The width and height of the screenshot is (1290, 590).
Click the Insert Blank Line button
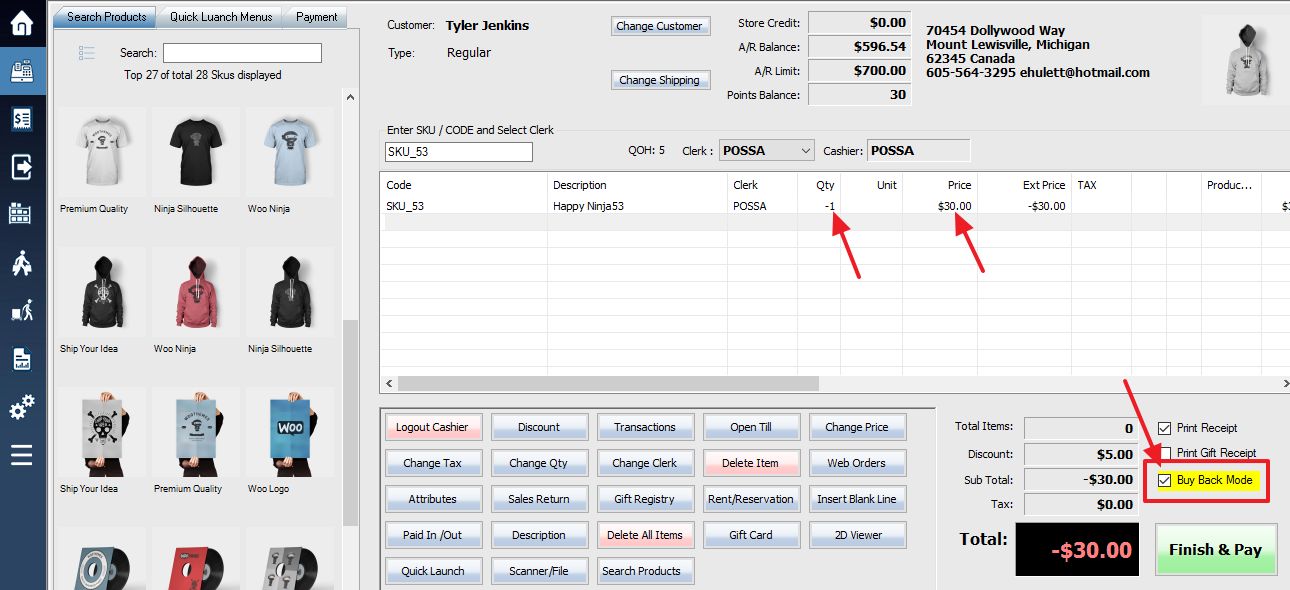tap(857, 499)
